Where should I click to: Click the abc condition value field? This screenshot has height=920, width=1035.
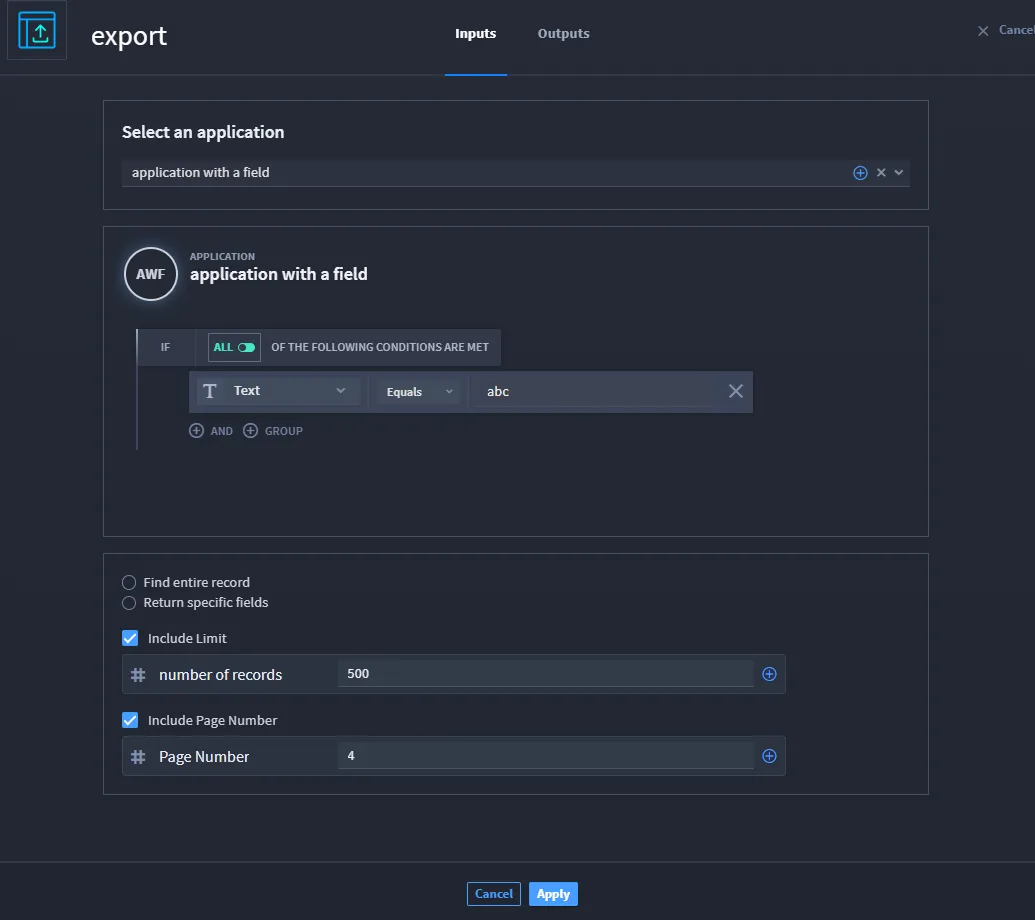click(x=594, y=391)
